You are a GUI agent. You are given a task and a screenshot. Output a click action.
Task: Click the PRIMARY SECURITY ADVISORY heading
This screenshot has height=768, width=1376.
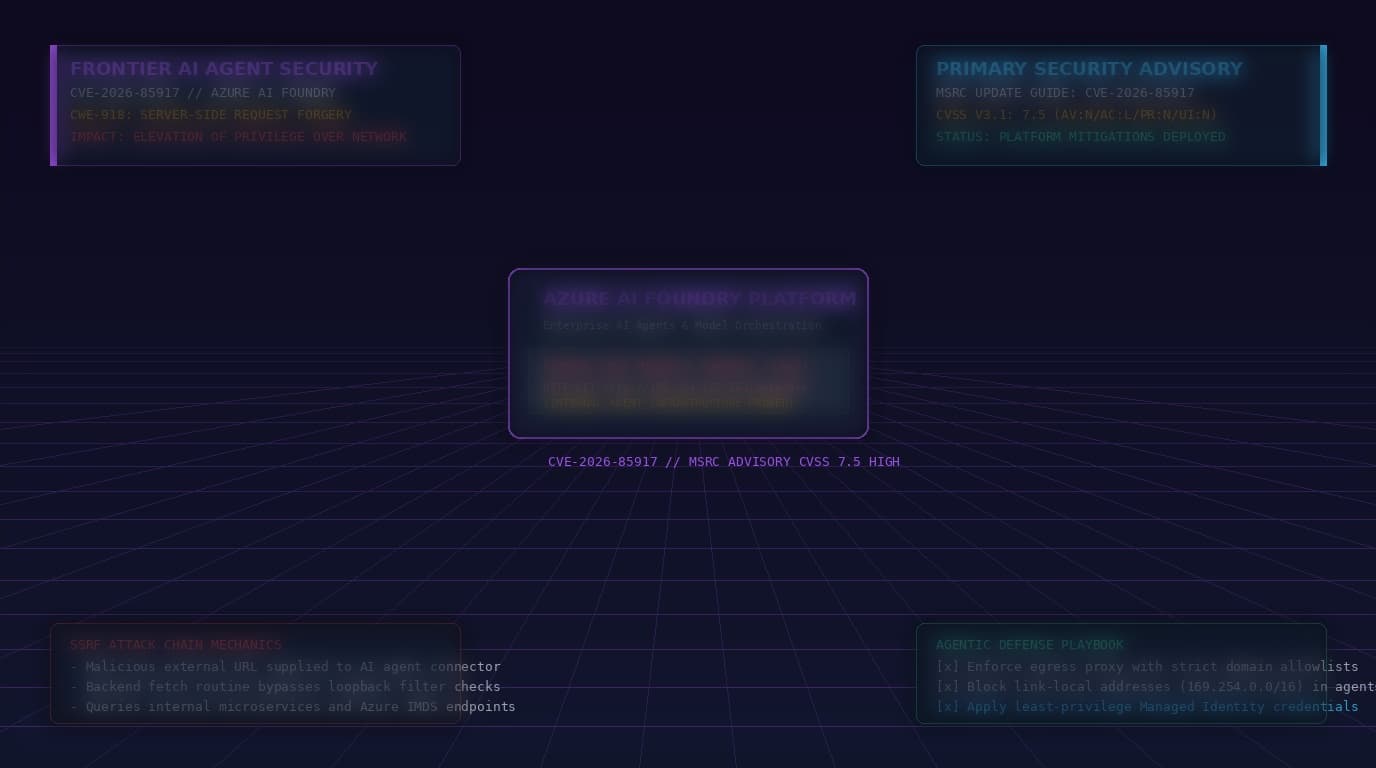click(x=1089, y=69)
